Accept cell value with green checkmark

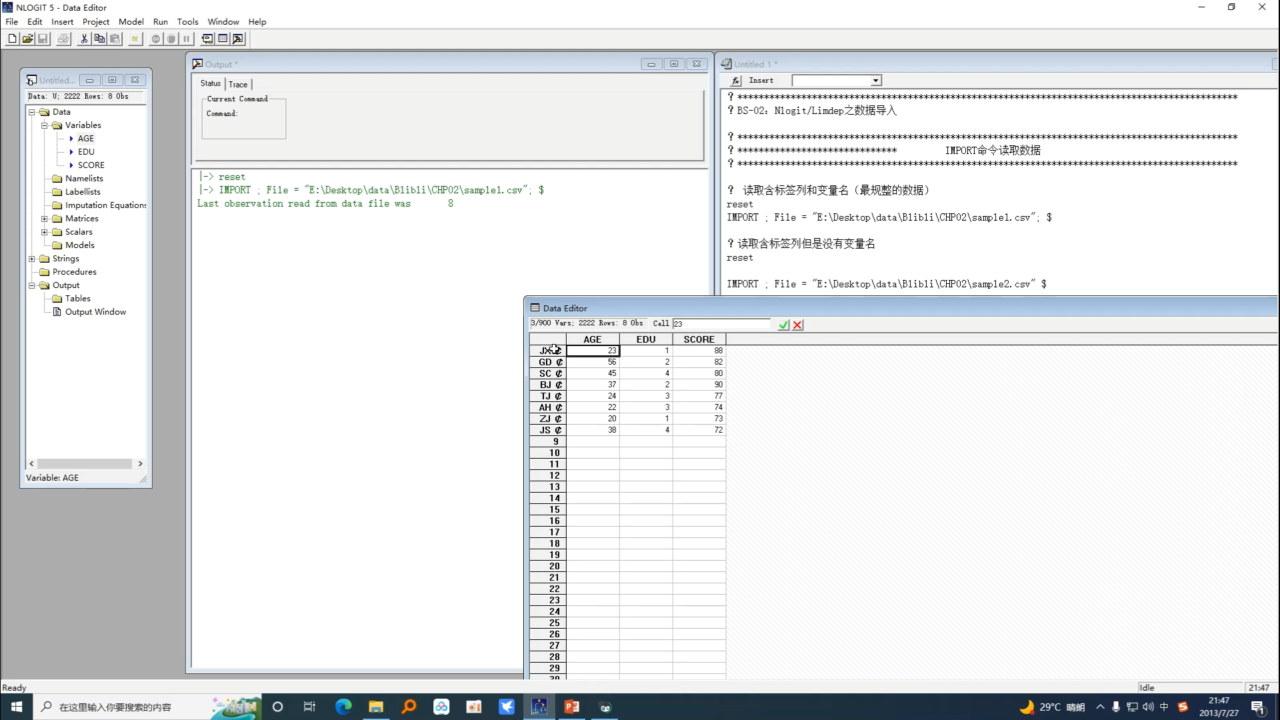tap(784, 325)
